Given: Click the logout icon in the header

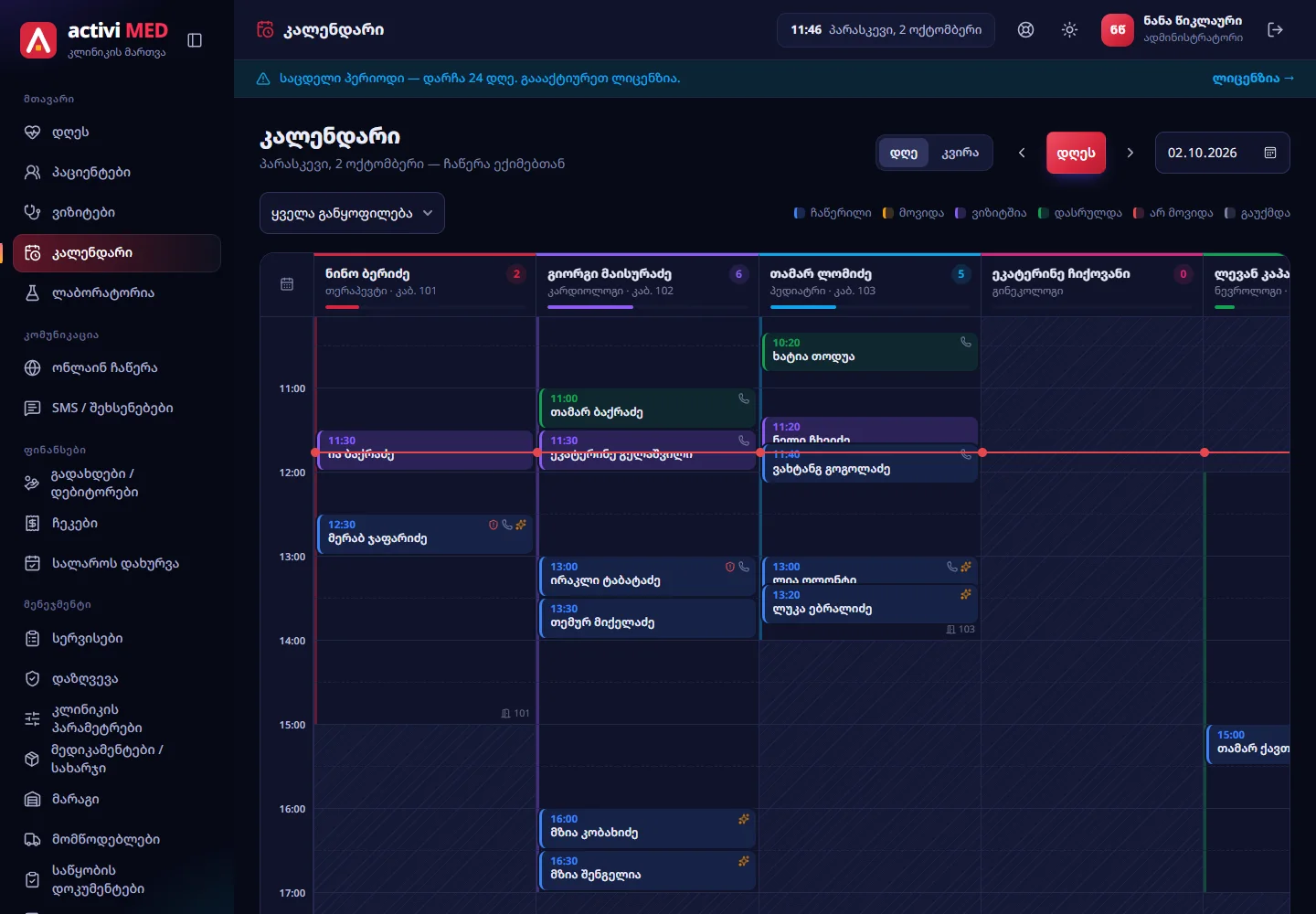Looking at the screenshot, I should [1276, 30].
